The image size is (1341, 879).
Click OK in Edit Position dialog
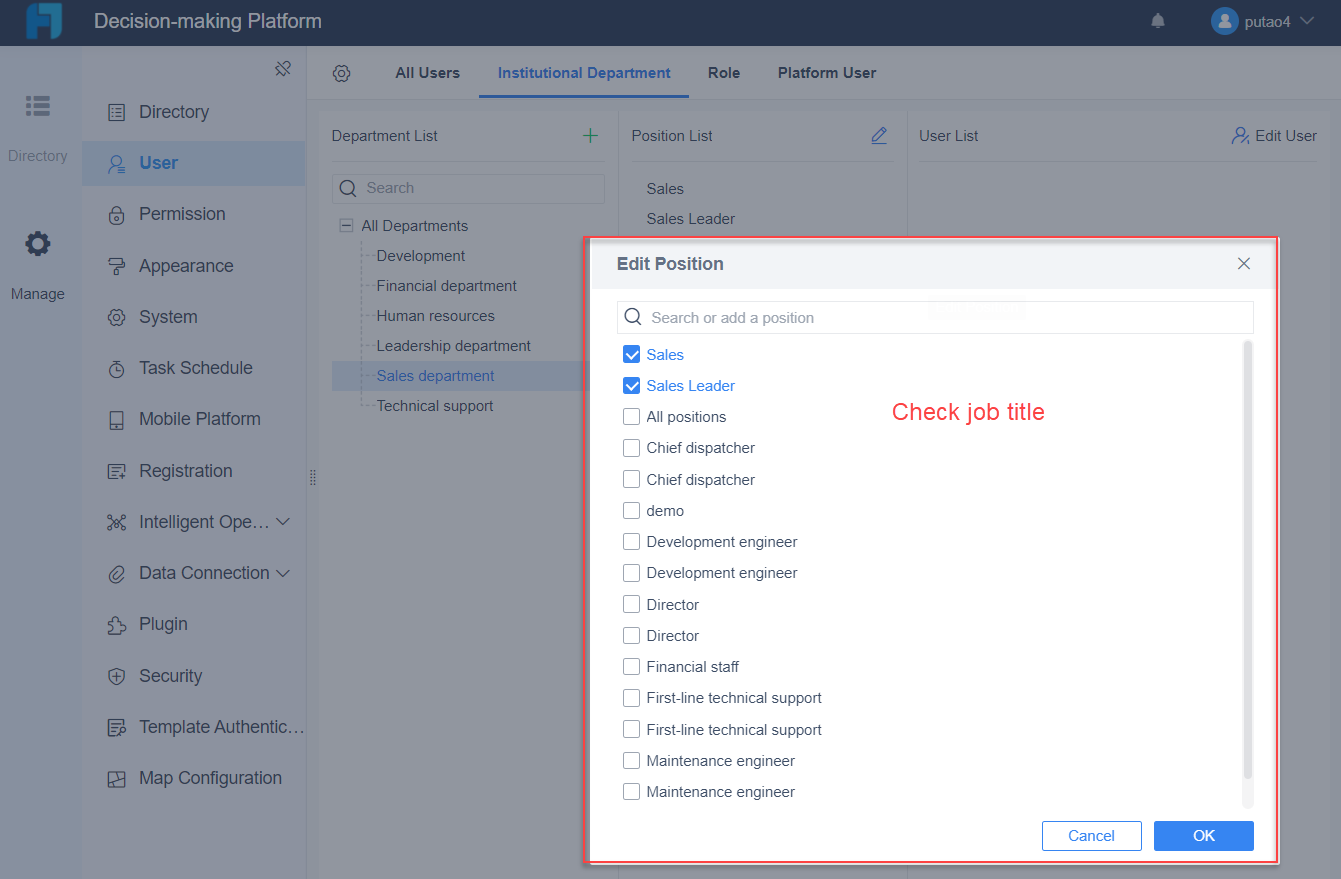pyautogui.click(x=1204, y=836)
